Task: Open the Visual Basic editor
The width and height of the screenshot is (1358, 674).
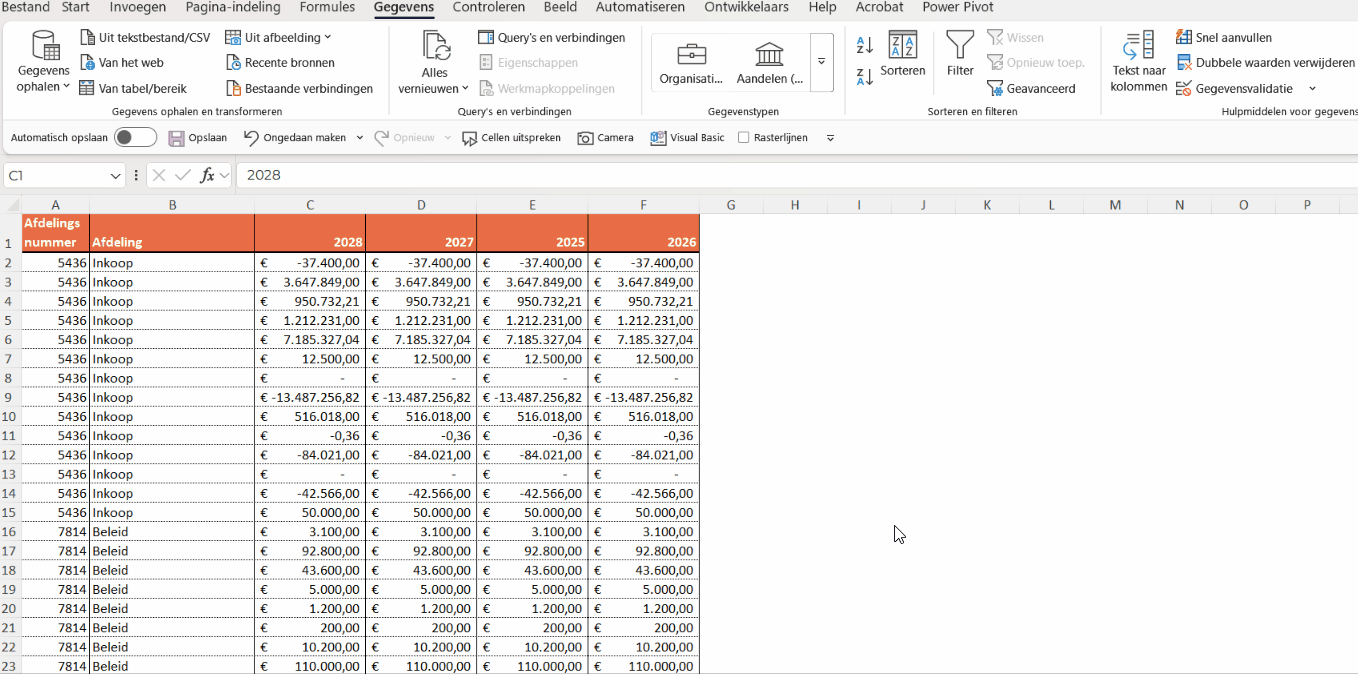Action: click(x=687, y=138)
